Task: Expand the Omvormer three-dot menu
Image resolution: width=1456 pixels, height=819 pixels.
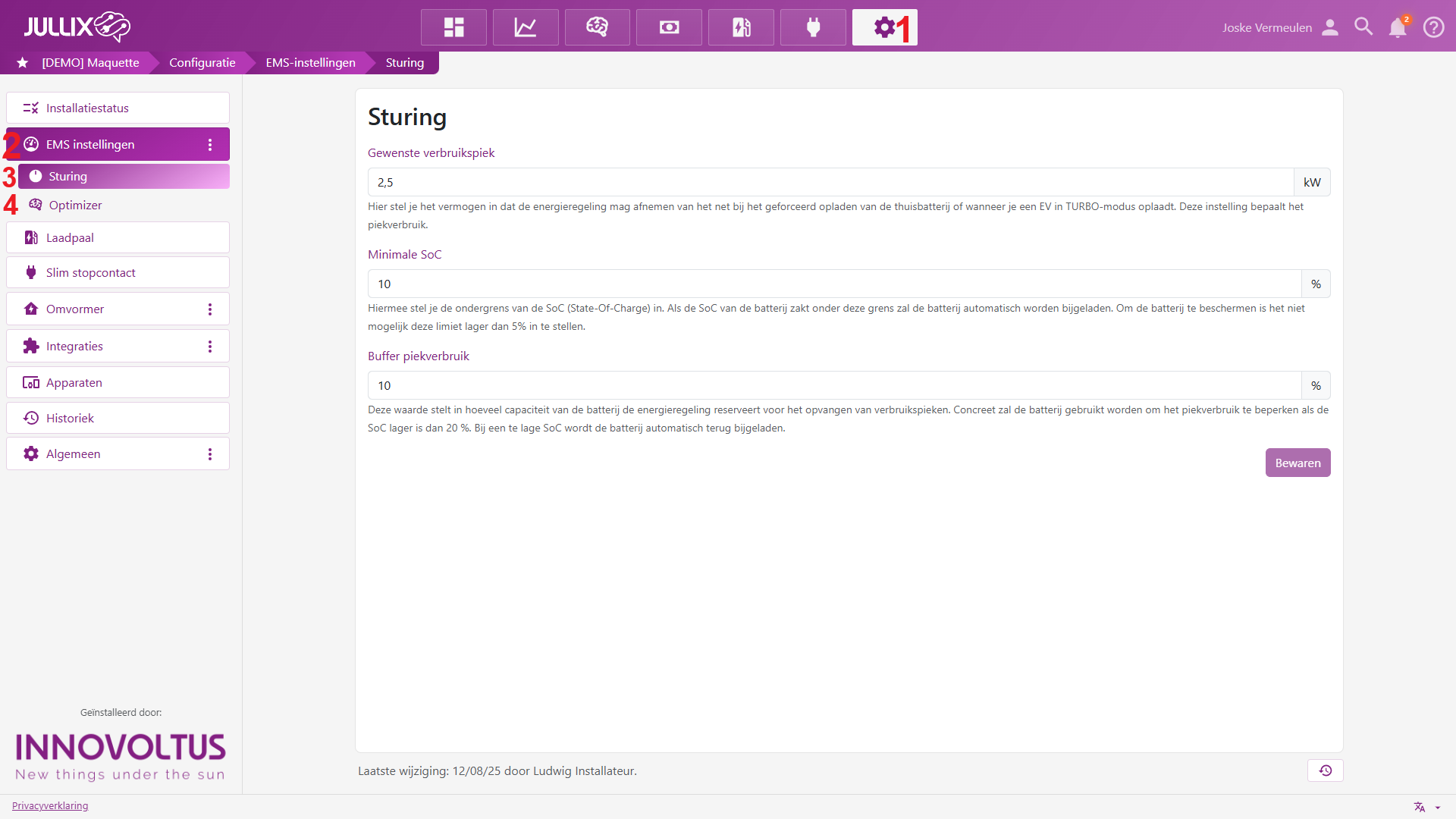Action: click(x=210, y=309)
